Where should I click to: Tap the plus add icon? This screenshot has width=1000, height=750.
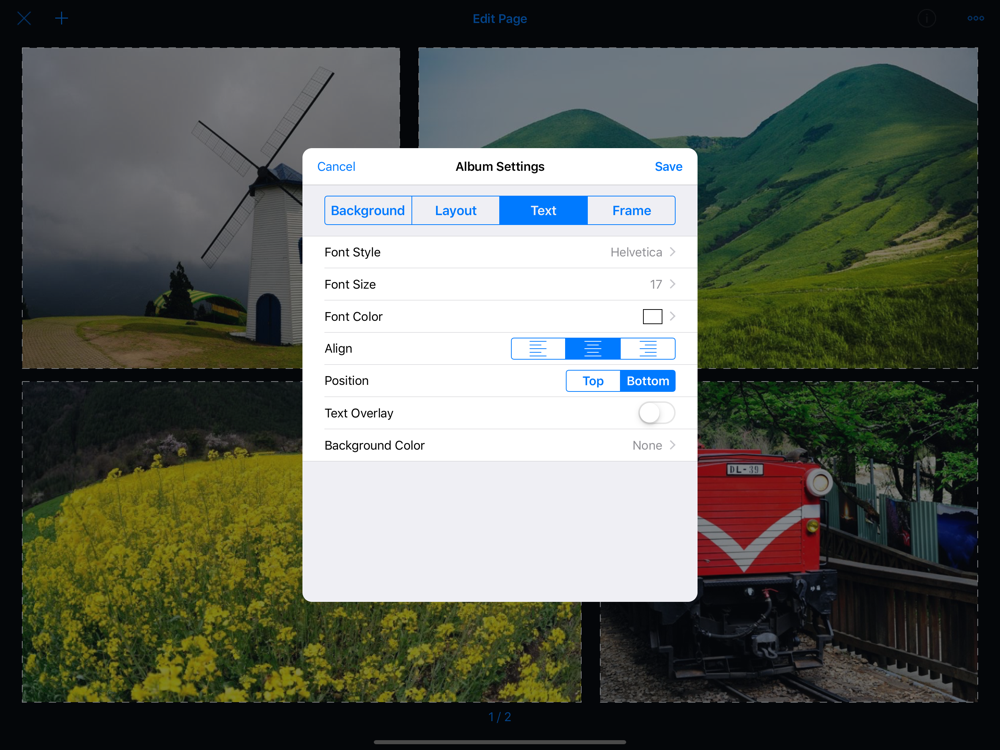point(61,18)
